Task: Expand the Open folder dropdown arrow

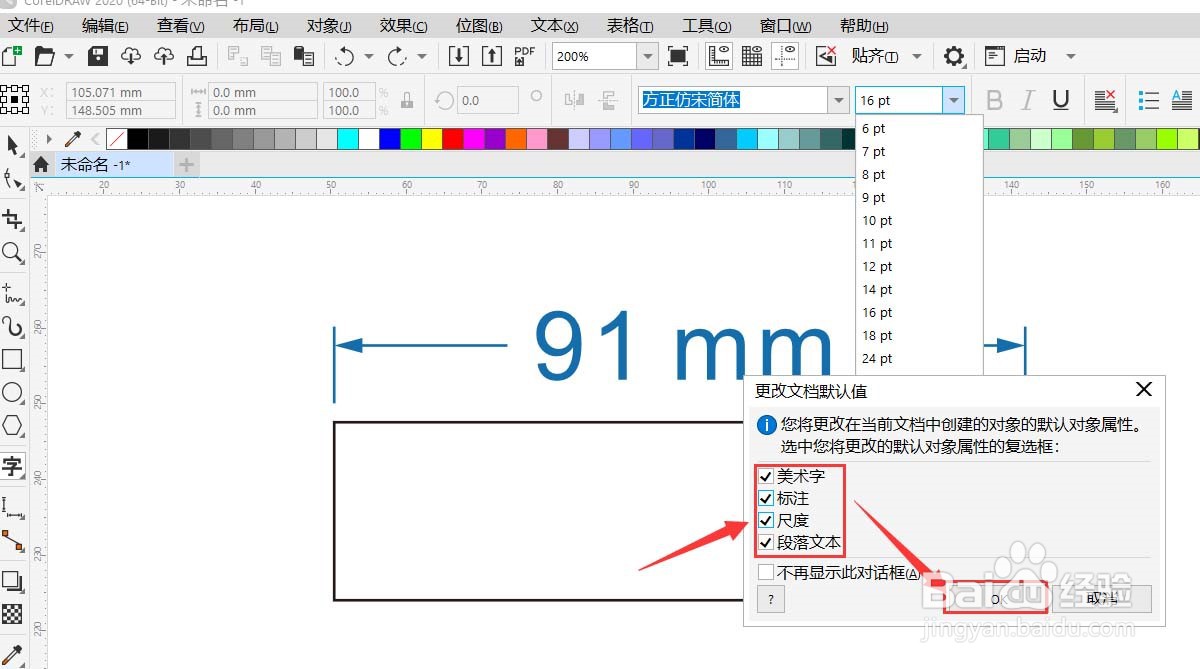Action: coord(69,56)
